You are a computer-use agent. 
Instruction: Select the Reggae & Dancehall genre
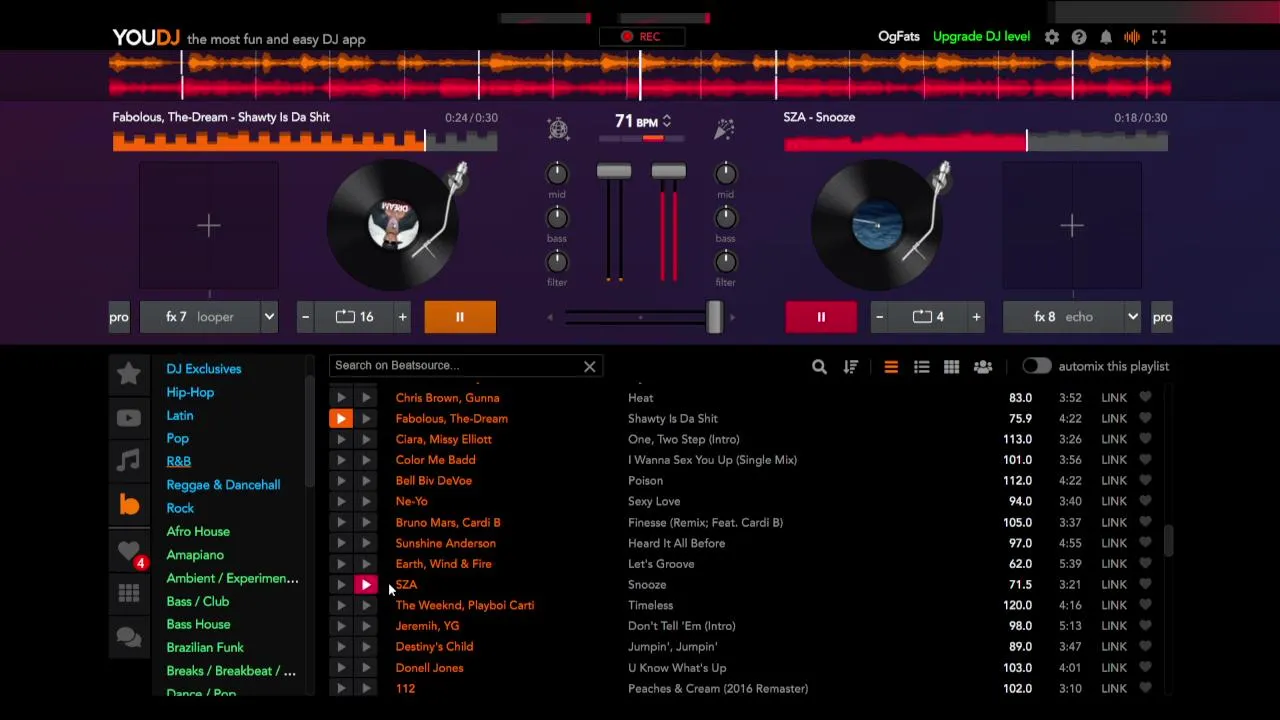[x=223, y=485]
